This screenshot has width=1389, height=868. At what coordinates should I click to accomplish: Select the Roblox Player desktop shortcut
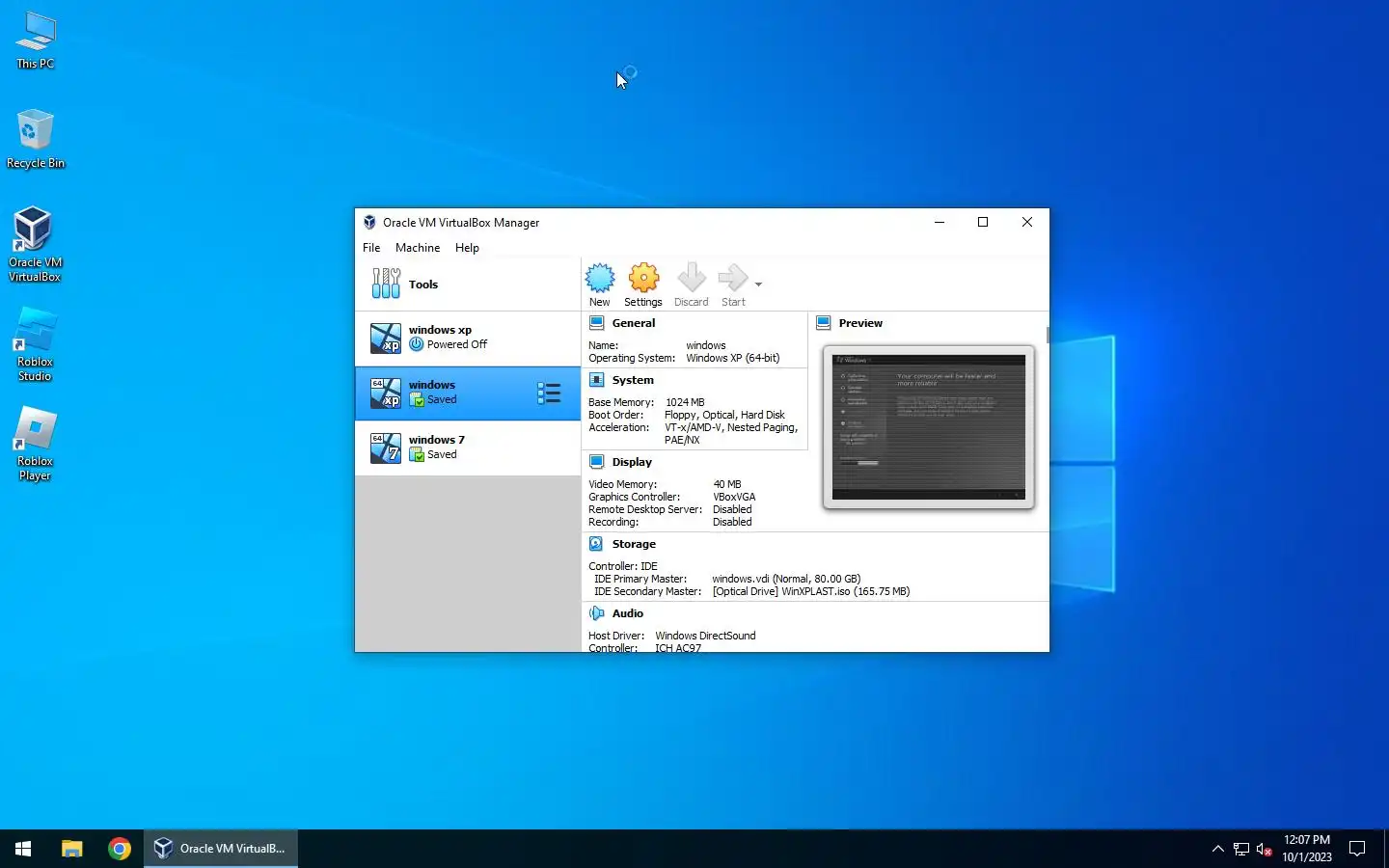click(x=36, y=445)
